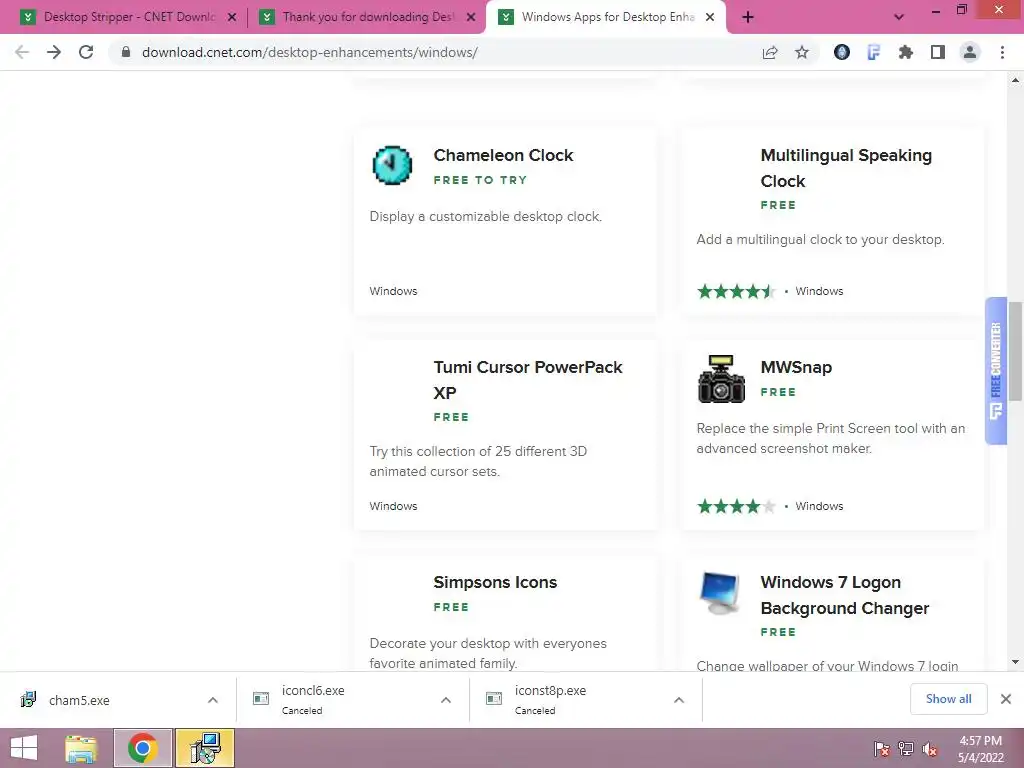Open the Chrome profile avatar
This screenshot has width=1024, height=768.
970,52
